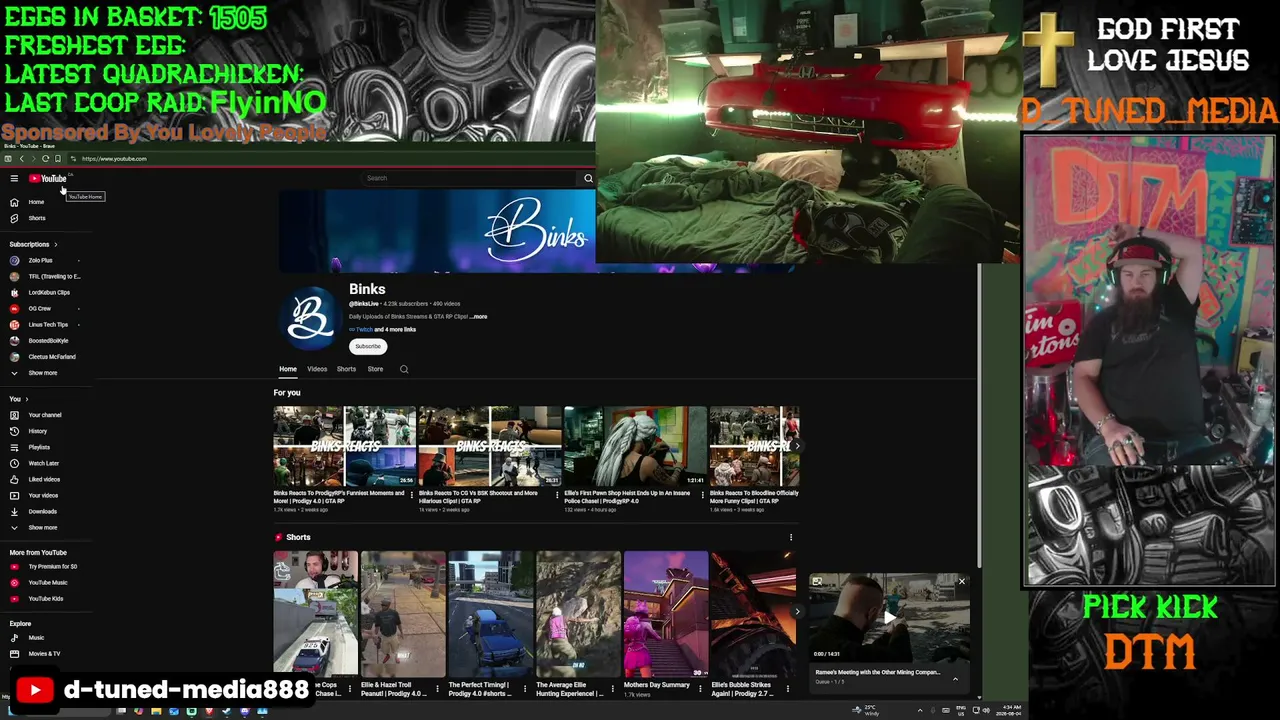Open the Ellie's First Pawn Shop Heist thumbnail
1280x720 pixels.
pyautogui.click(x=635, y=446)
